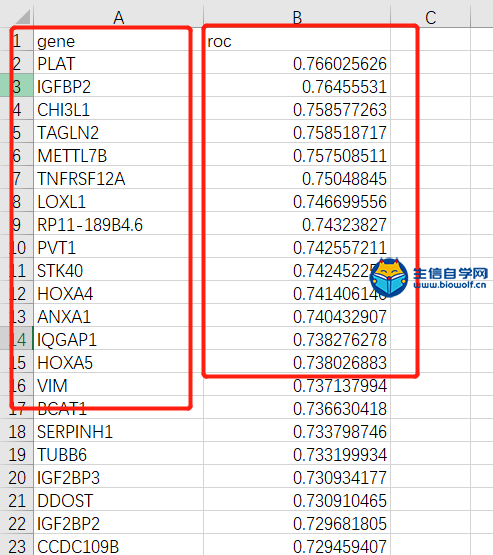Click the 'roc' header cell
The image size is (493, 555).
pos(297,40)
